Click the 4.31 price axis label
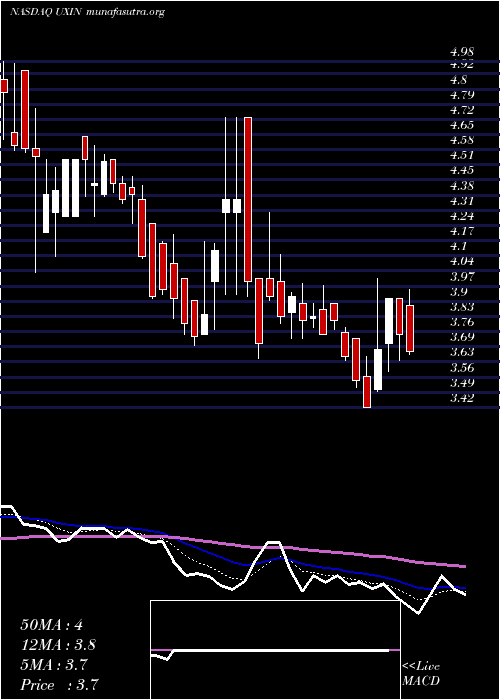 [462, 201]
